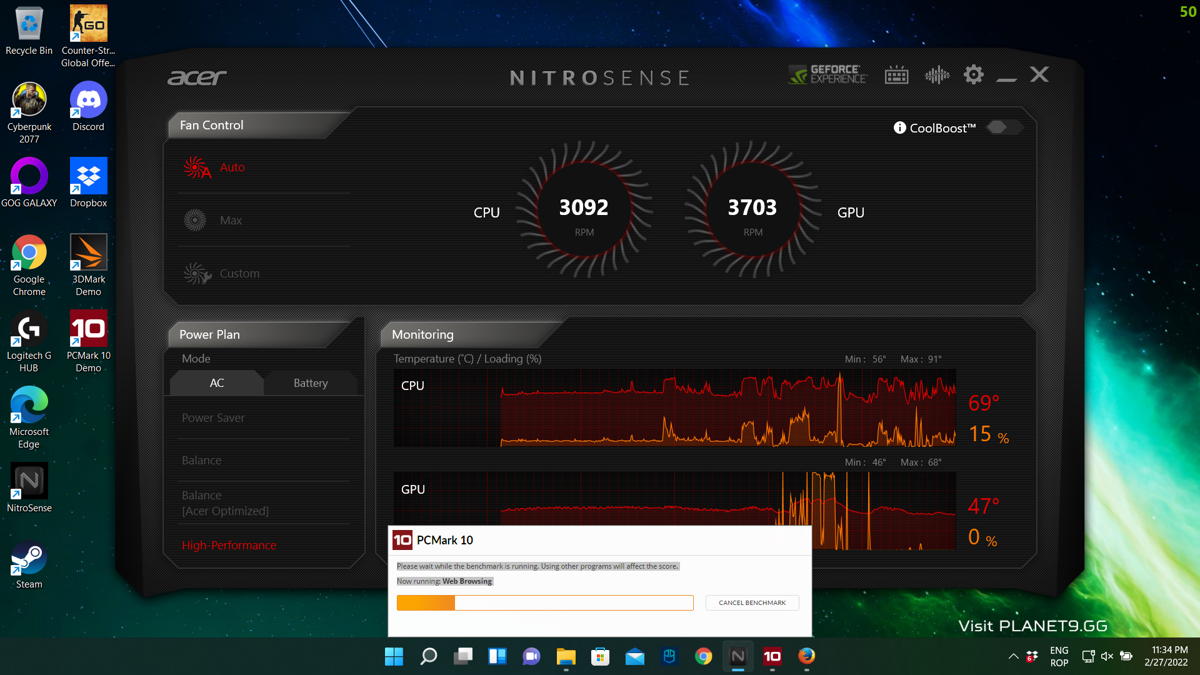Open the keyboard settings icon in NitroSense
Image resolution: width=1200 pixels, height=675 pixels.
coord(897,75)
